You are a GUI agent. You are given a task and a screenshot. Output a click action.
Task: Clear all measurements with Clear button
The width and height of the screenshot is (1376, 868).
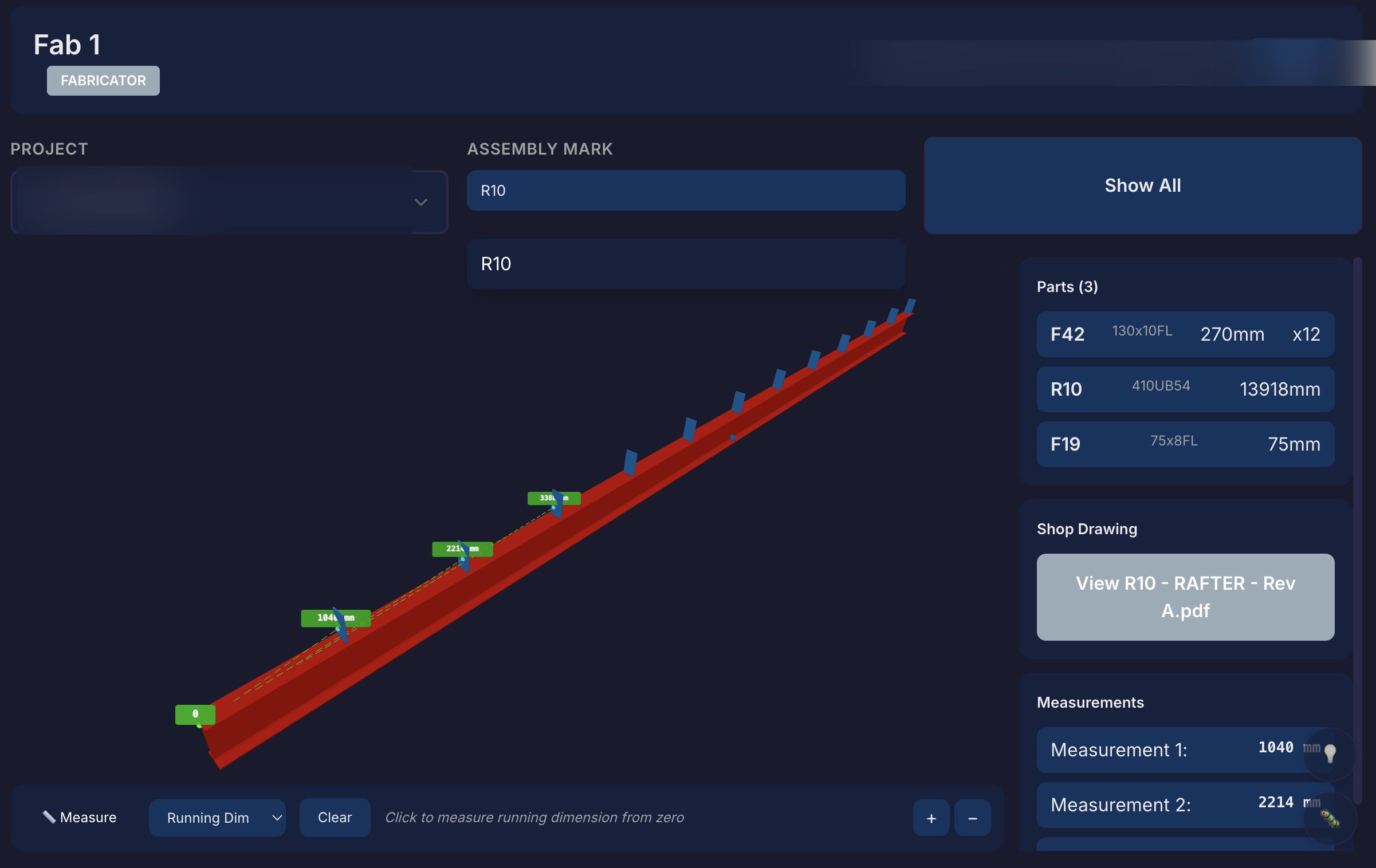(335, 818)
